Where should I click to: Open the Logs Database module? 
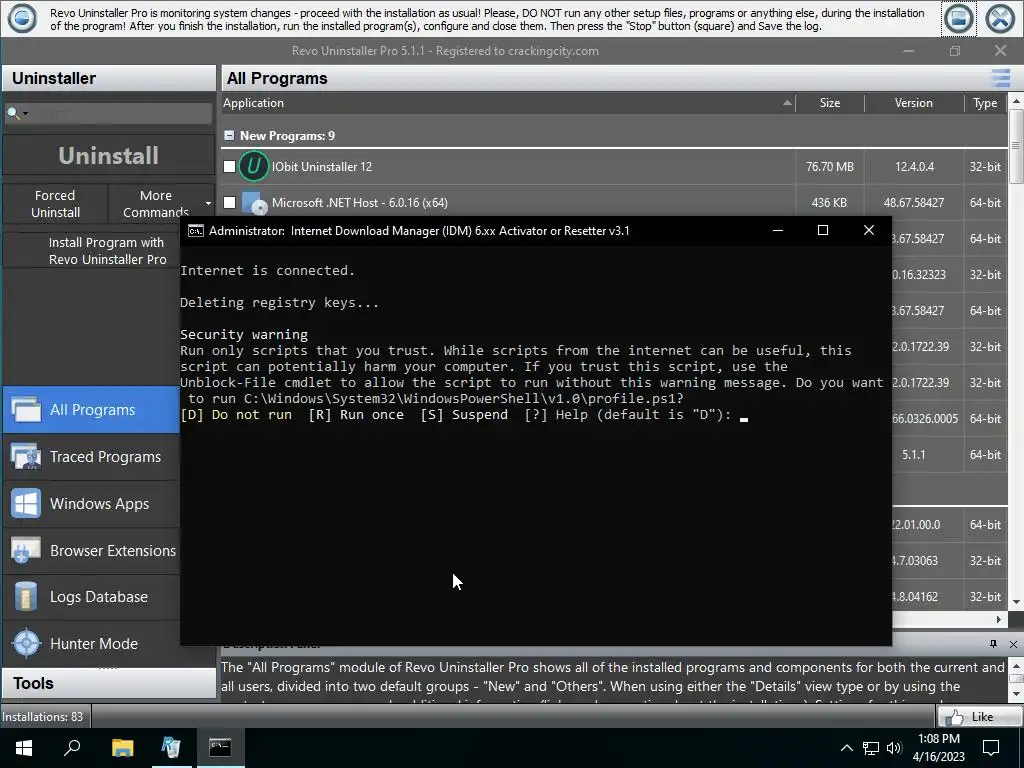91,597
